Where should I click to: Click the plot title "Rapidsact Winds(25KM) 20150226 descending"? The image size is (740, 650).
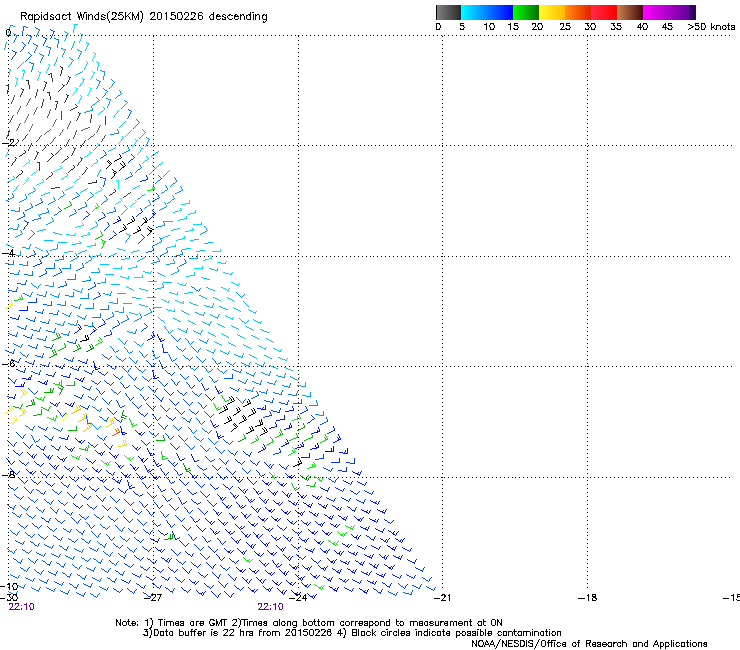143,17
